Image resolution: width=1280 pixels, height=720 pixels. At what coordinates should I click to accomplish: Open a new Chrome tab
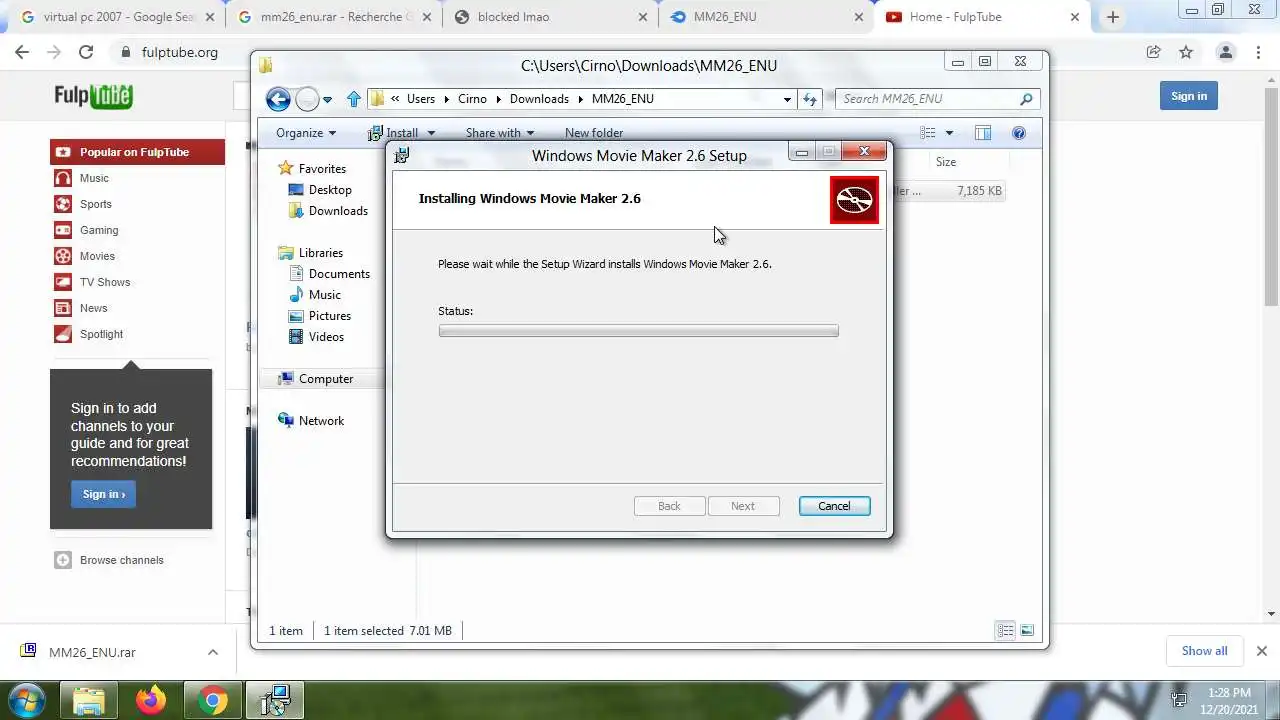1112,17
